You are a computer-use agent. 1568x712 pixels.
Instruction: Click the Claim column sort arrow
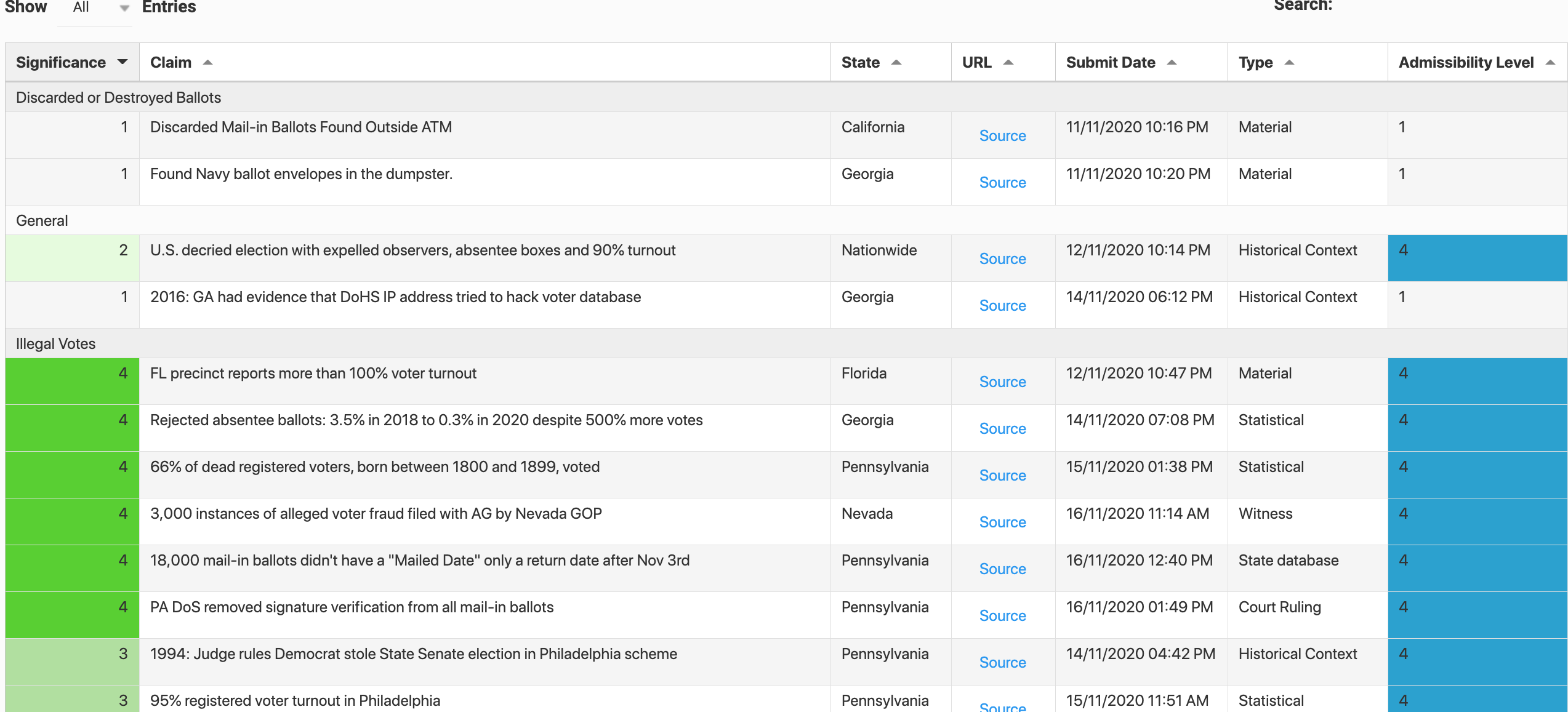[208, 63]
